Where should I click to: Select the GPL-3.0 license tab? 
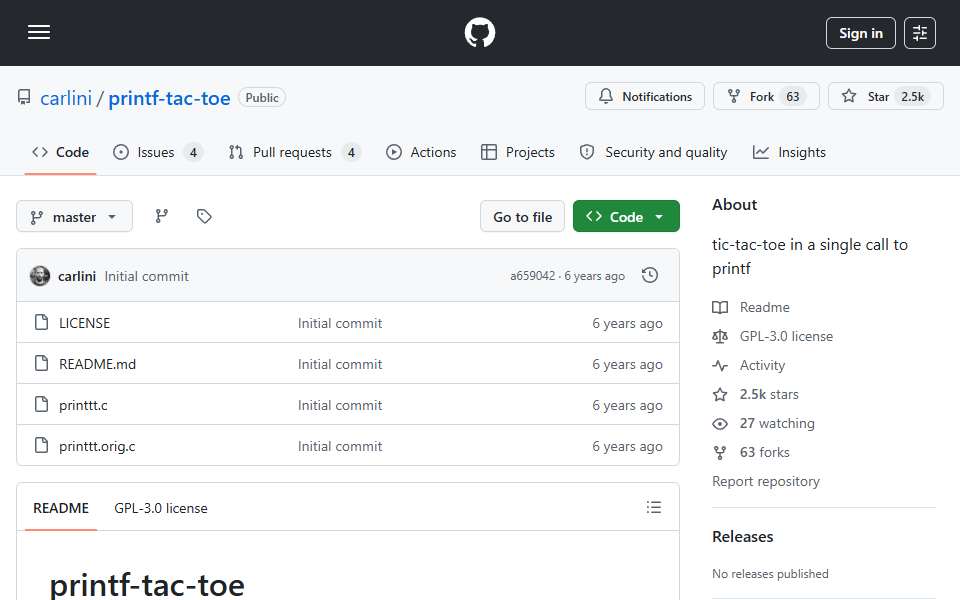tap(160, 508)
